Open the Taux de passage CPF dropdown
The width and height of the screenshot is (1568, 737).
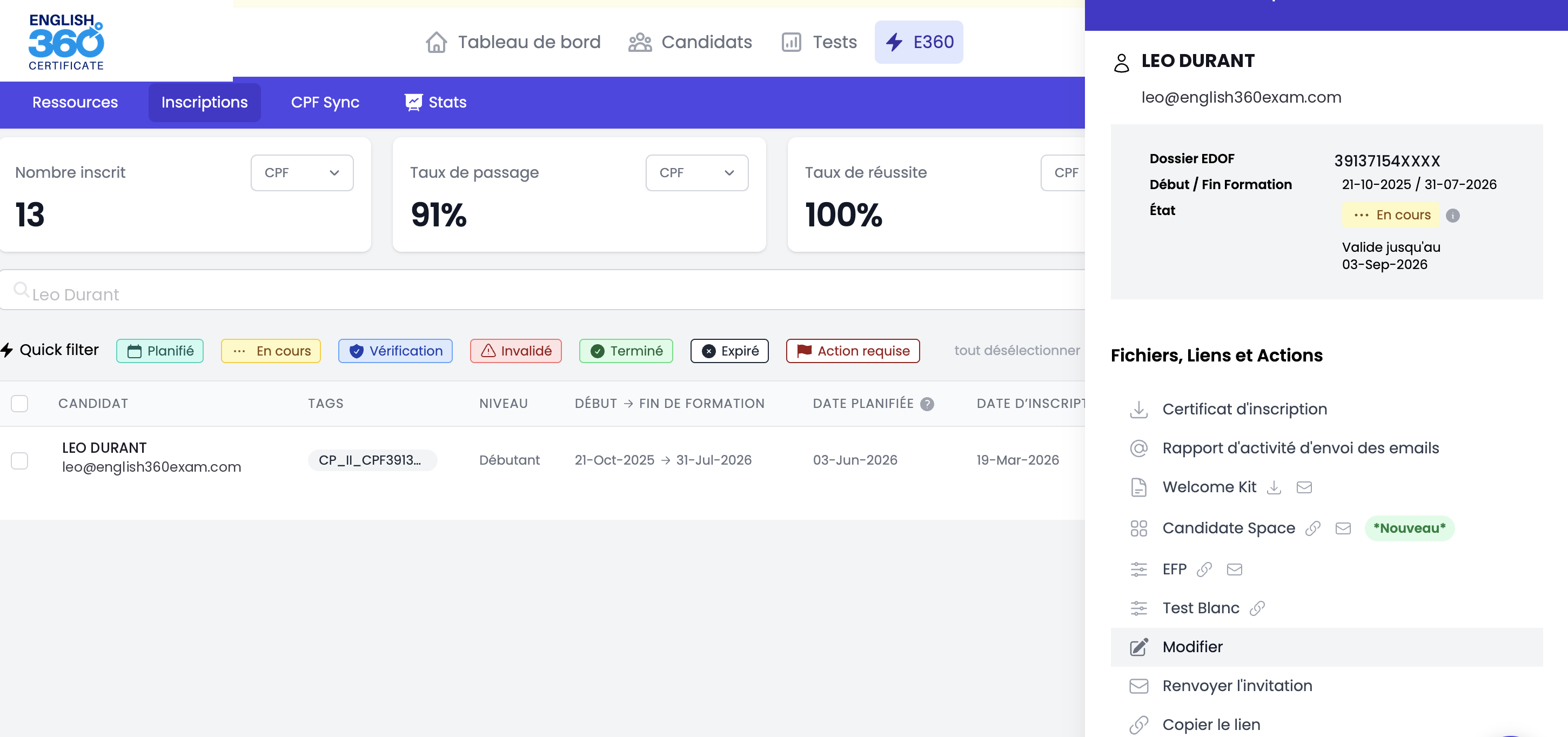click(697, 173)
